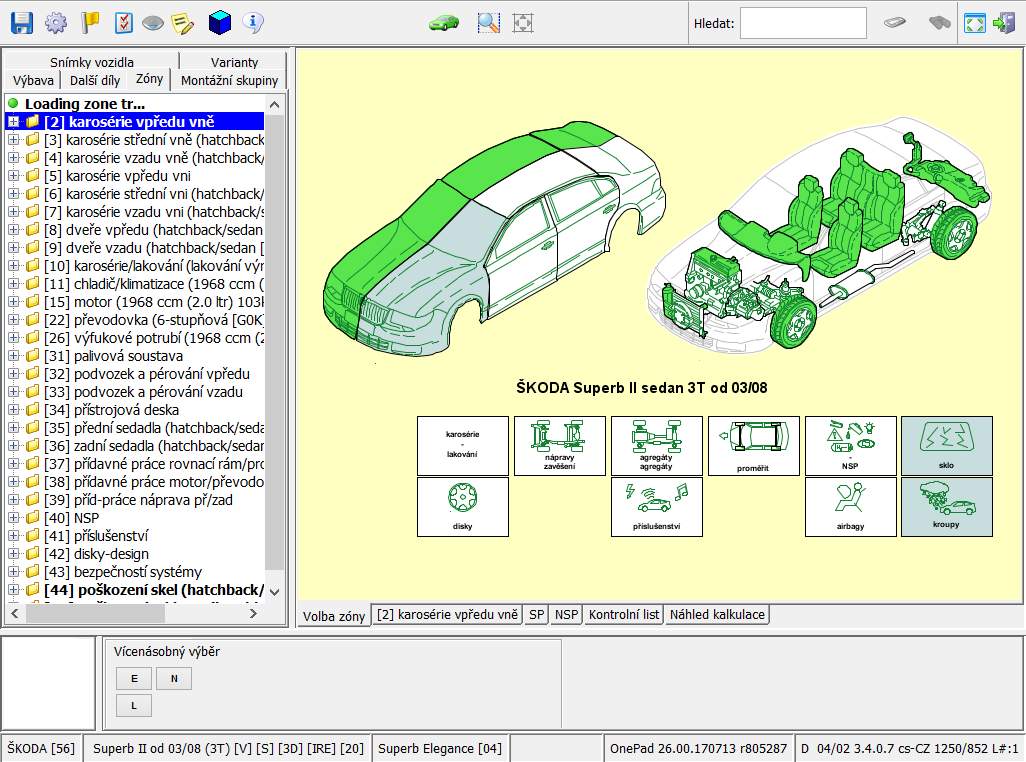The height and width of the screenshot is (762, 1026).
Task: Select '[15] motor (1968 ccm' tree item
Action: tap(154, 302)
